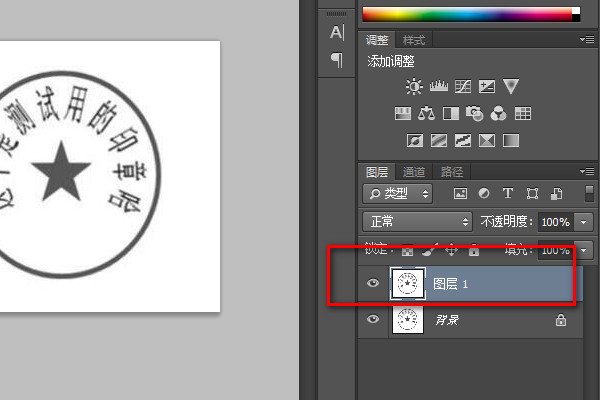Click the 图层 1 layer name
Image resolution: width=600 pixels, height=400 pixels.
pos(450,284)
